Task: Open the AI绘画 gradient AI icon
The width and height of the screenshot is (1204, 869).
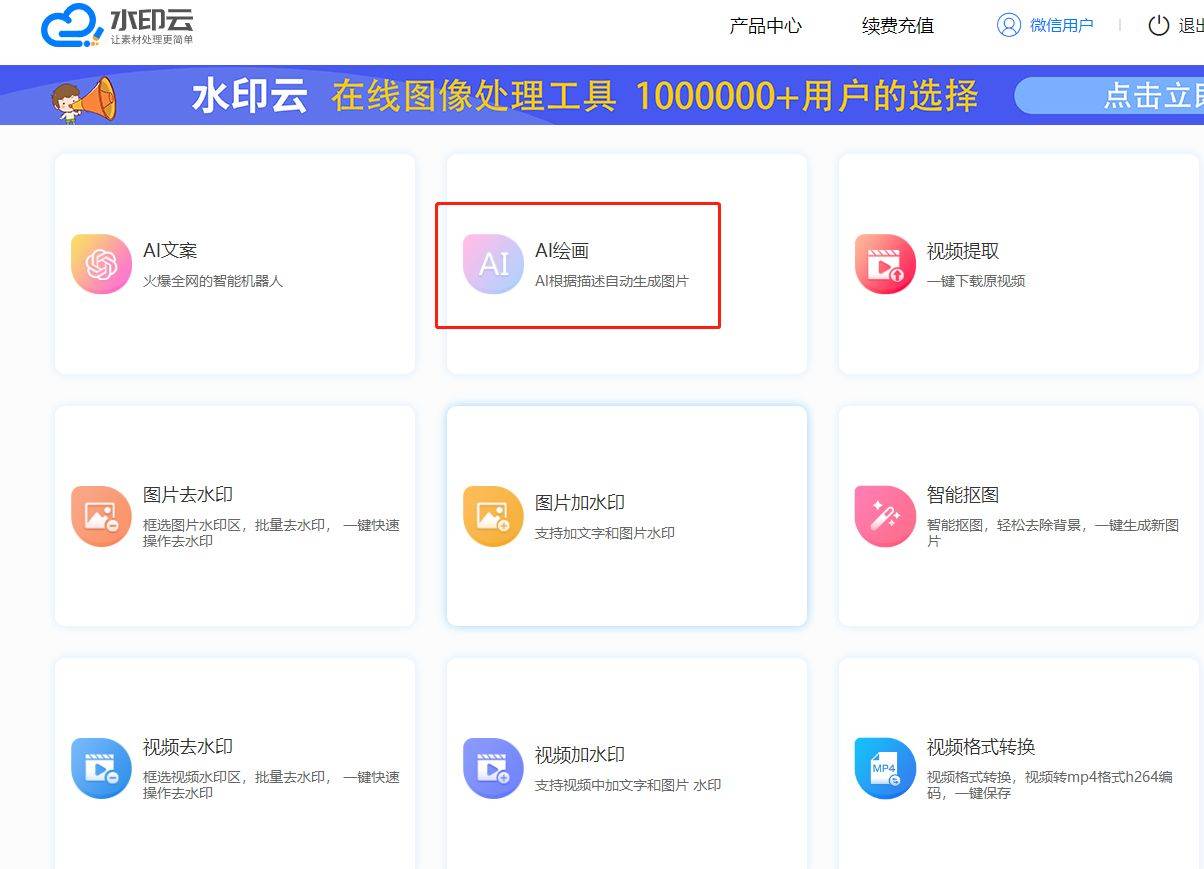Action: point(493,264)
